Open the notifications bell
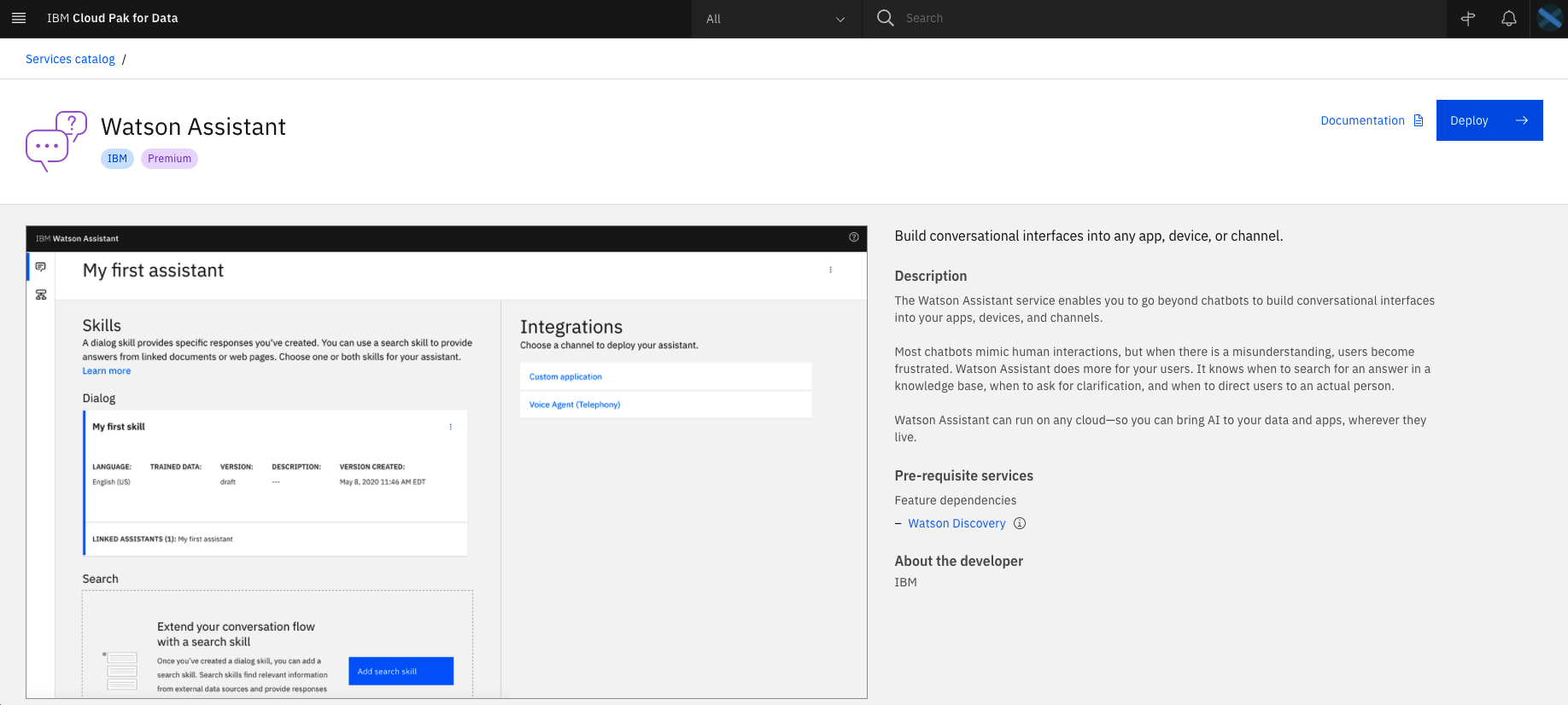 pyautogui.click(x=1509, y=19)
